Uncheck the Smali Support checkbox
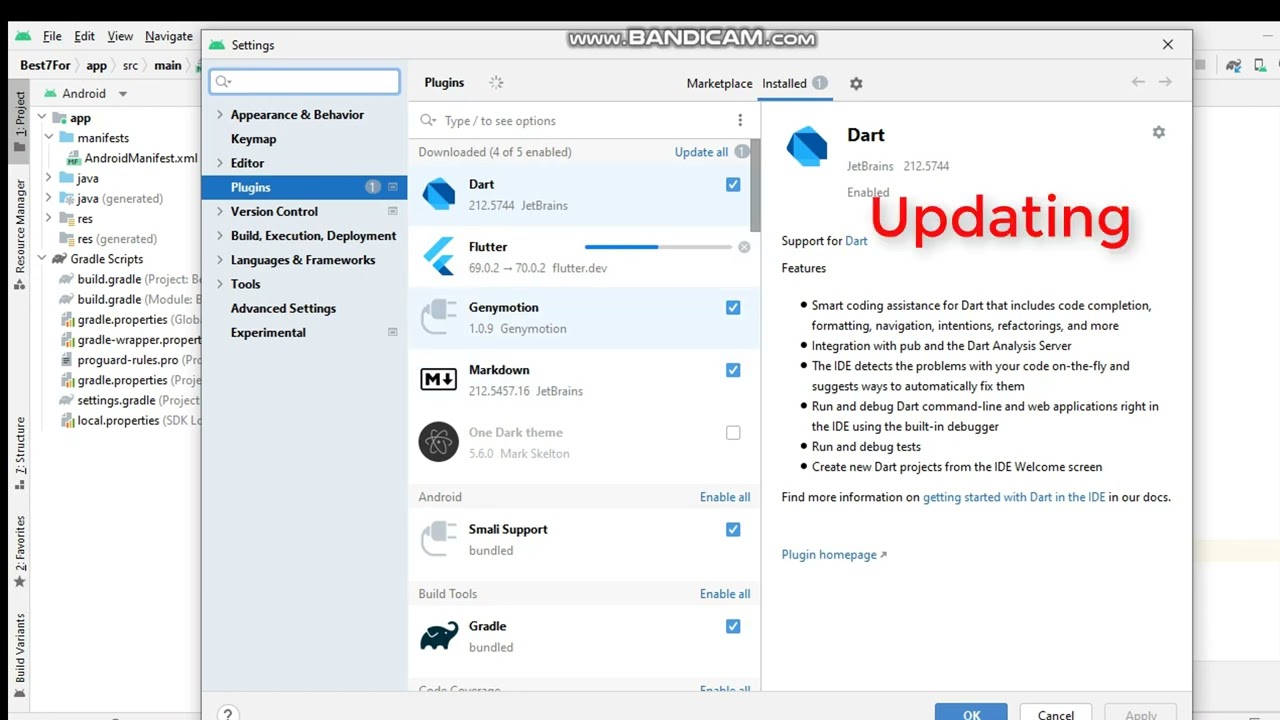Viewport: 1280px width, 720px height. [x=733, y=530]
